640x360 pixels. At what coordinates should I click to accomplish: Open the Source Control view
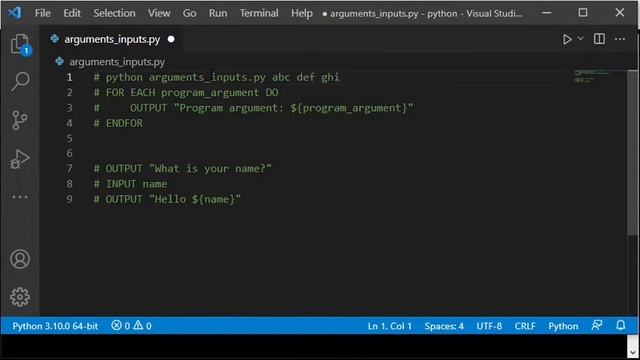pos(20,120)
